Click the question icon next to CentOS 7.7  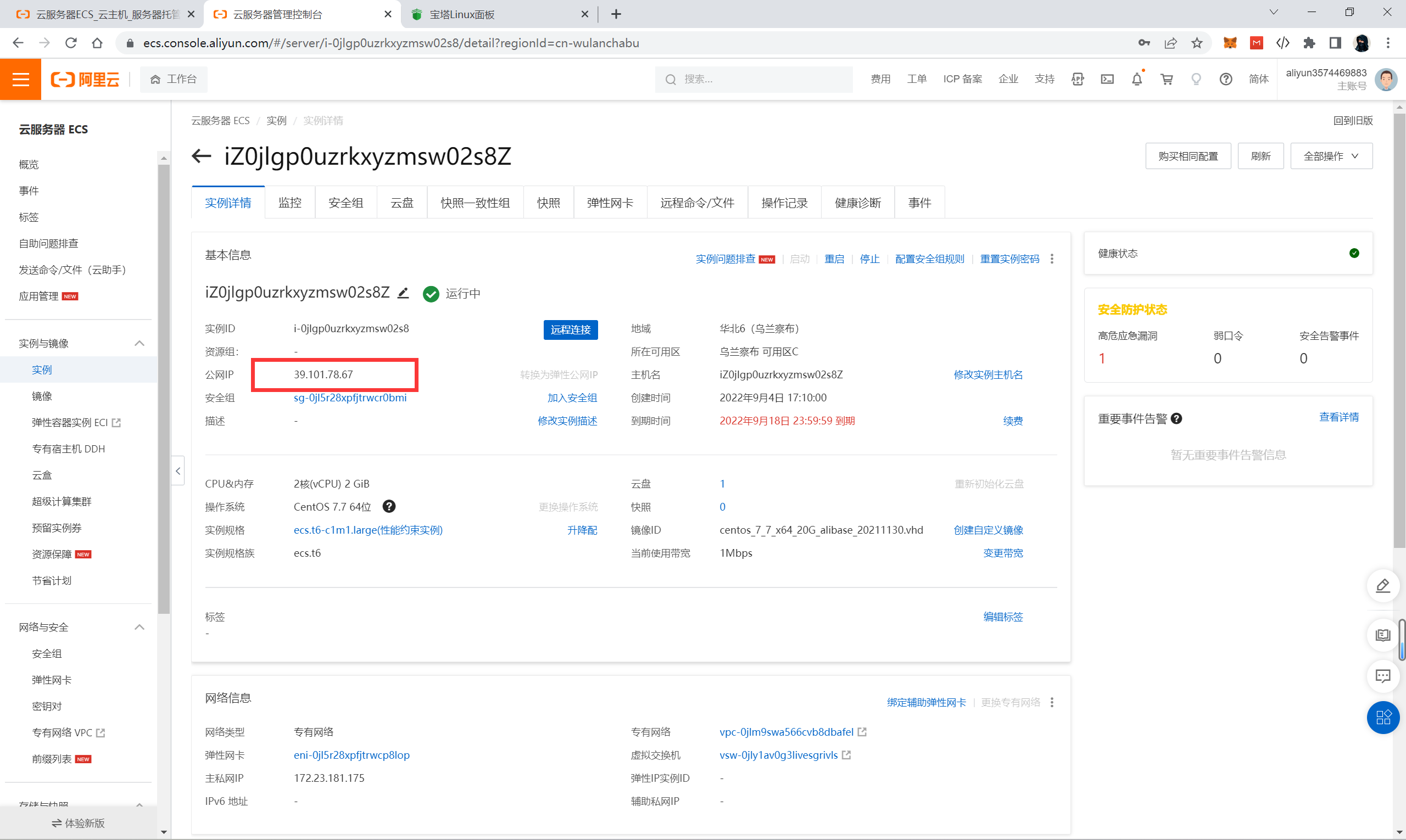pyautogui.click(x=389, y=506)
